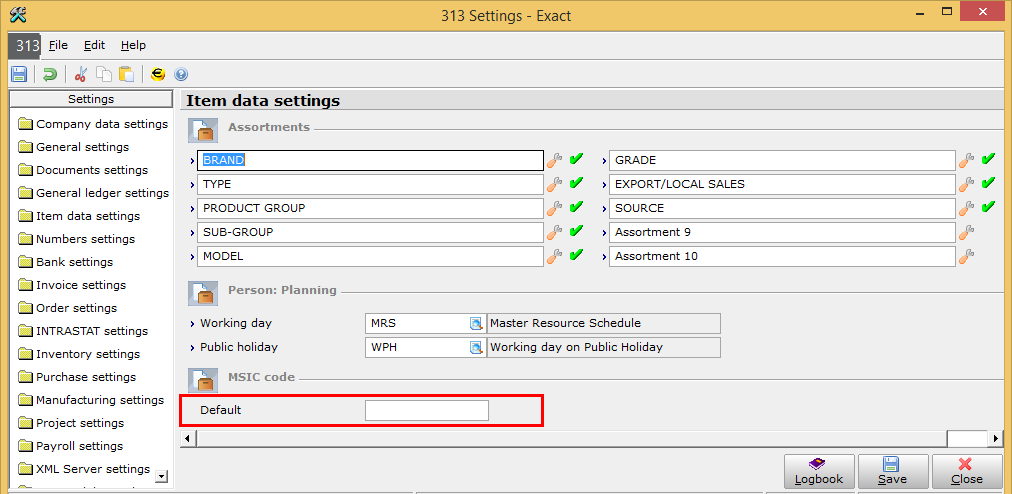Screen dimensions: 1012x494
Task: Click the Close button at bottom right
Action: (x=966, y=470)
